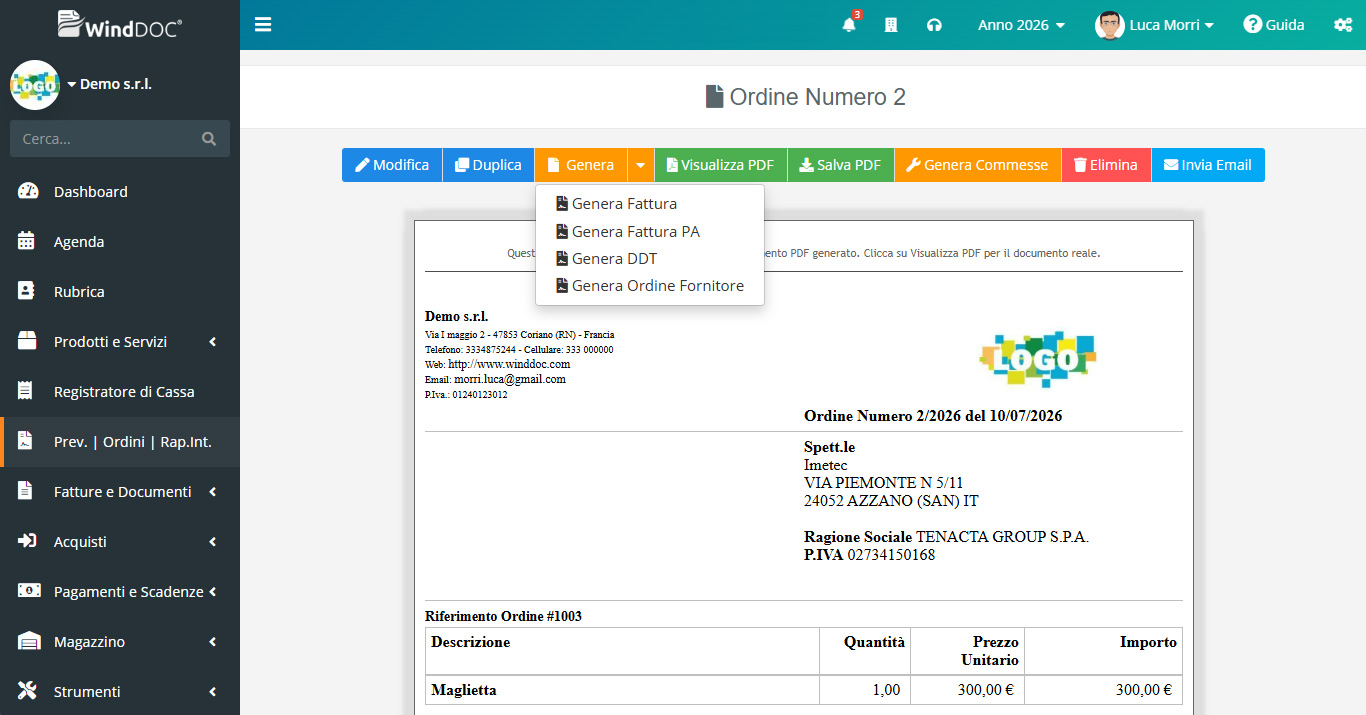Click the Prev. Ordini Rap.Int. document icon
1366x715 pixels.
click(x=27, y=441)
